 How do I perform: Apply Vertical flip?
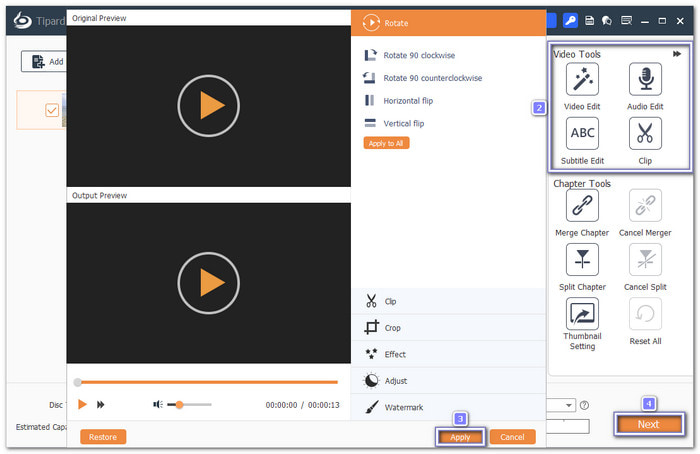click(x=394, y=124)
